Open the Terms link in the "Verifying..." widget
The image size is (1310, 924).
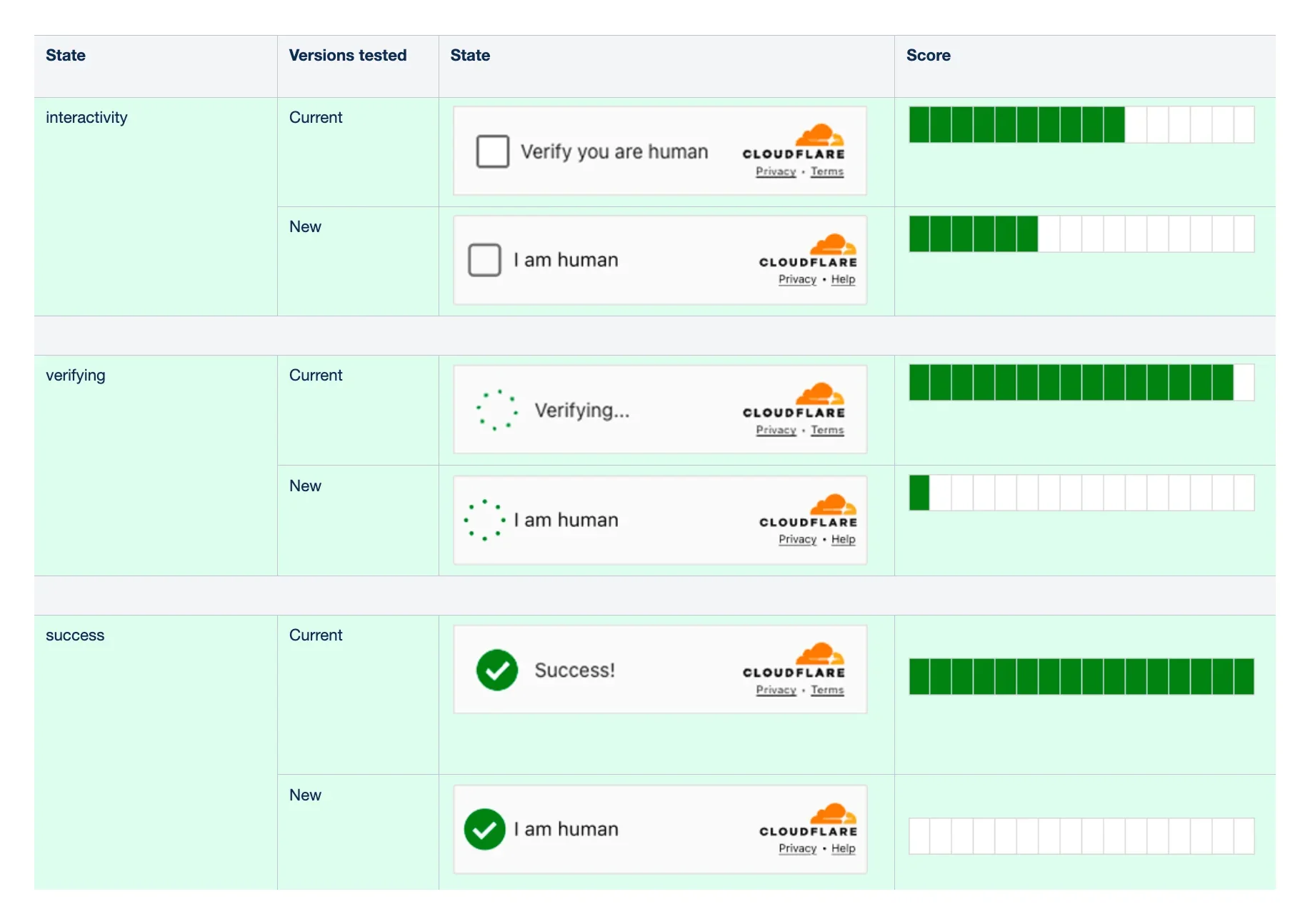[827, 430]
